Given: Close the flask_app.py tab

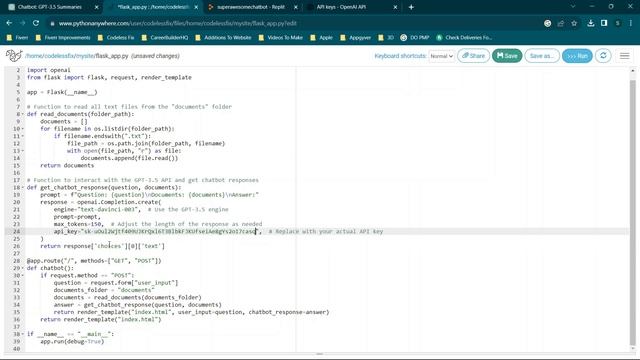Looking at the screenshot, I should [196, 7].
